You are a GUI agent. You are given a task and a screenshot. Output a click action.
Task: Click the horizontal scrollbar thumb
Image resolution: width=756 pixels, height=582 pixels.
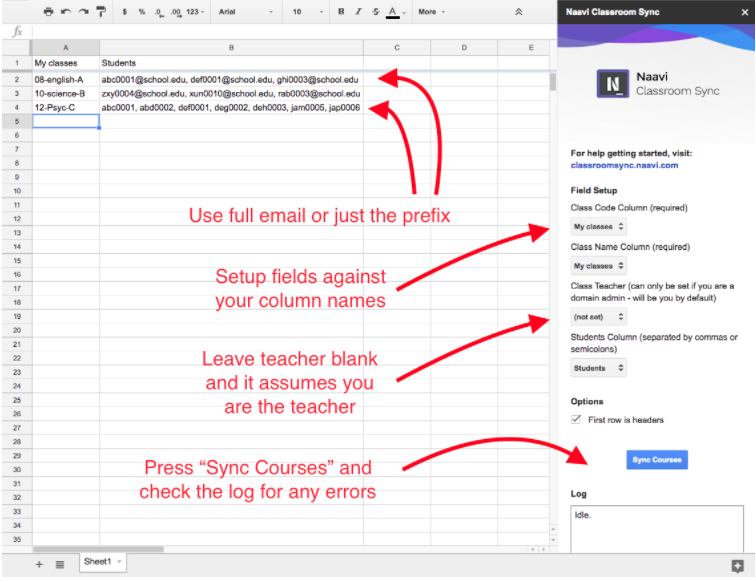[98, 549]
